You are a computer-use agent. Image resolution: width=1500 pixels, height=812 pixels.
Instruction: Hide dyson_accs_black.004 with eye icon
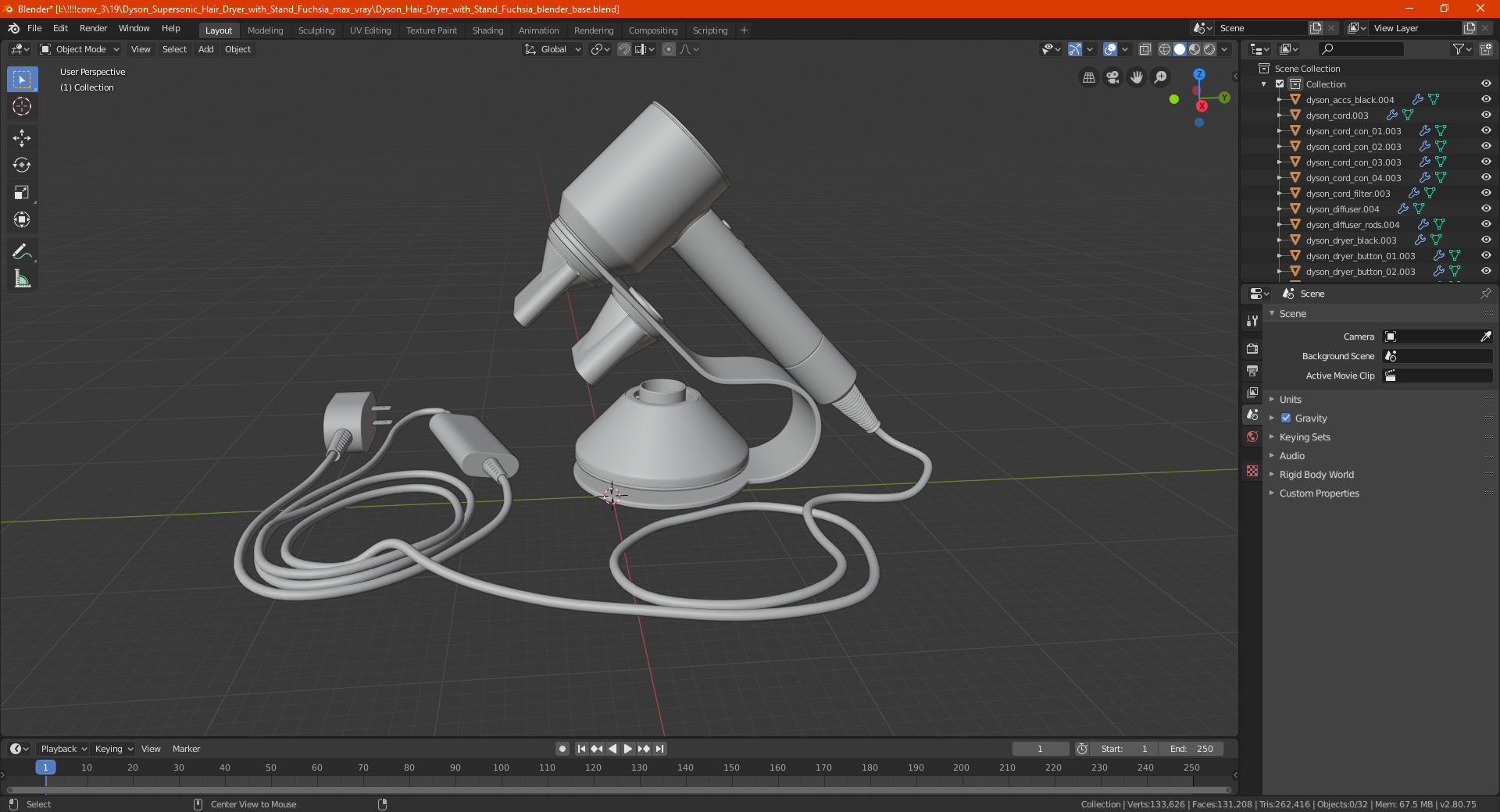[x=1486, y=99]
